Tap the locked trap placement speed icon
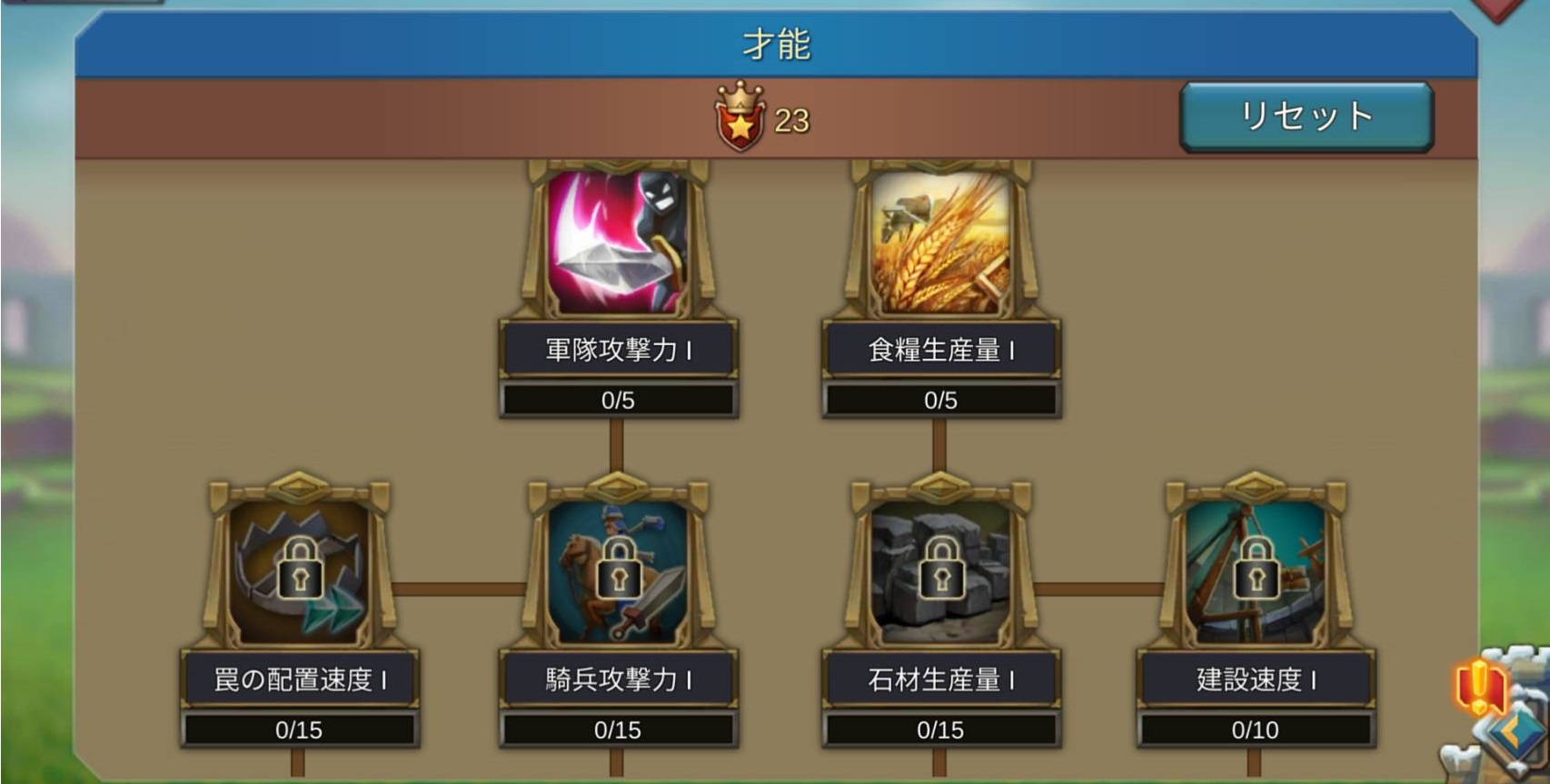The width and height of the screenshot is (1550, 784). (x=299, y=571)
